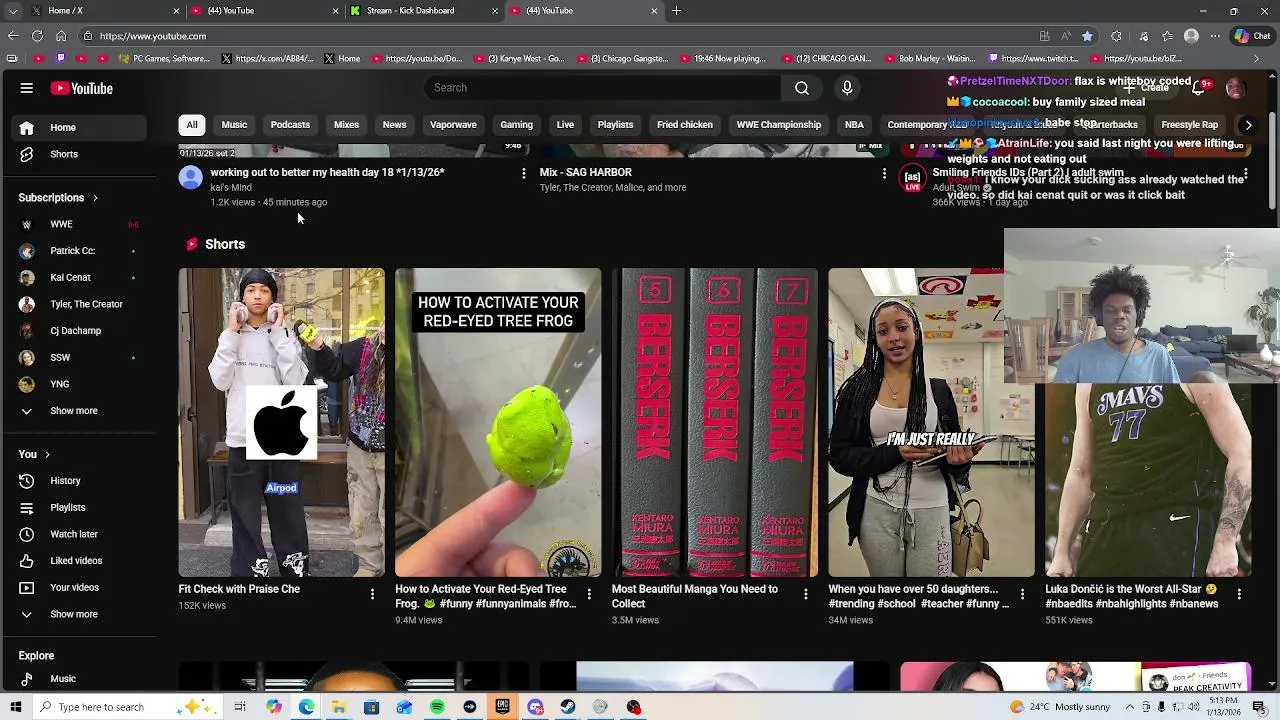
Task: Open the YouTube hamburger guide menu
Action: point(27,88)
